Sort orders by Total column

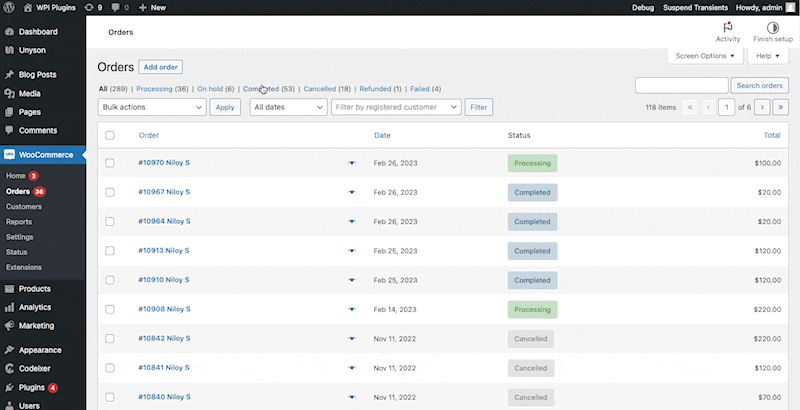tap(772, 135)
